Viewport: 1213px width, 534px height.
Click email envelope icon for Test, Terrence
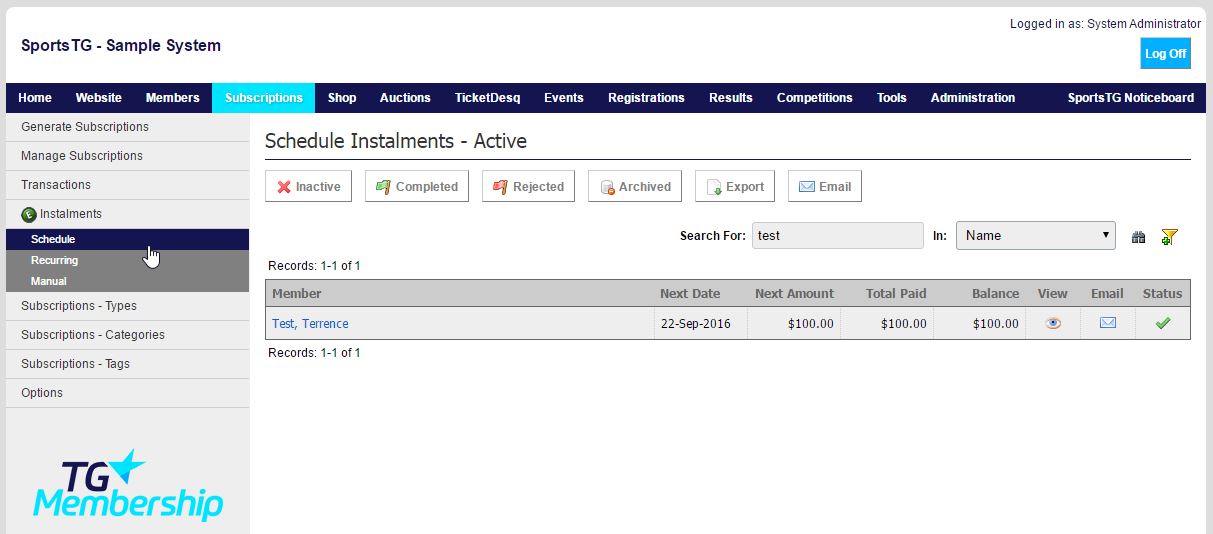1107,323
